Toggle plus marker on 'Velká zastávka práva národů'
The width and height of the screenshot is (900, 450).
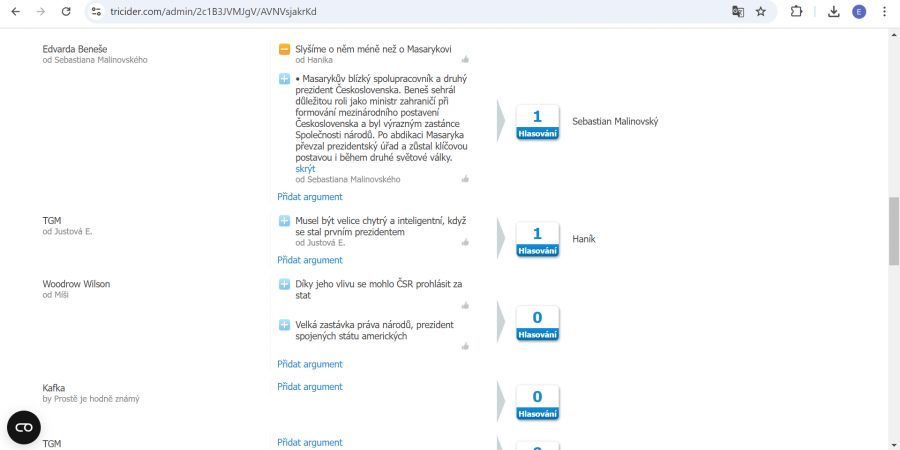coord(284,325)
